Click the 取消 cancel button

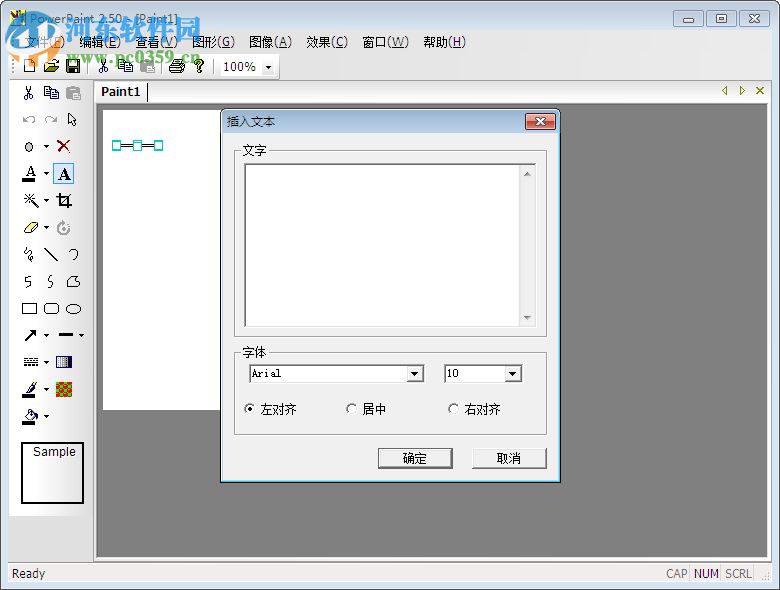(x=509, y=458)
